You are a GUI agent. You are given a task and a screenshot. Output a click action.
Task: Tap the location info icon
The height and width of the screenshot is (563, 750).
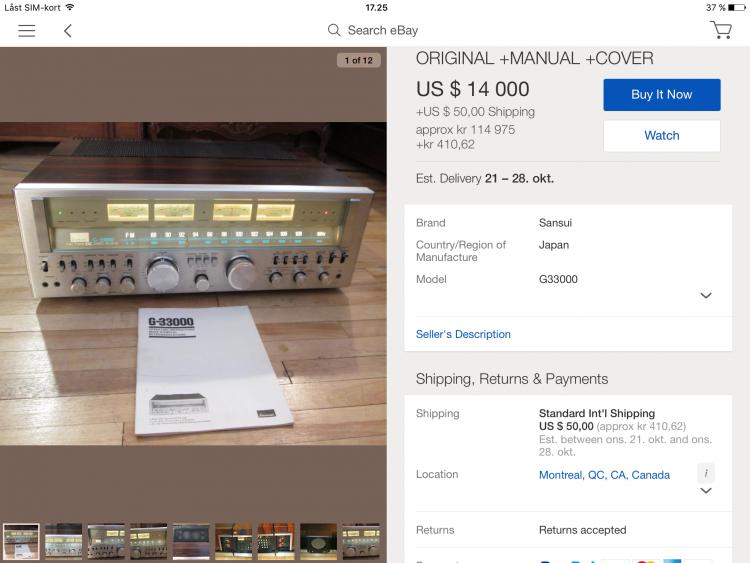[x=706, y=473]
